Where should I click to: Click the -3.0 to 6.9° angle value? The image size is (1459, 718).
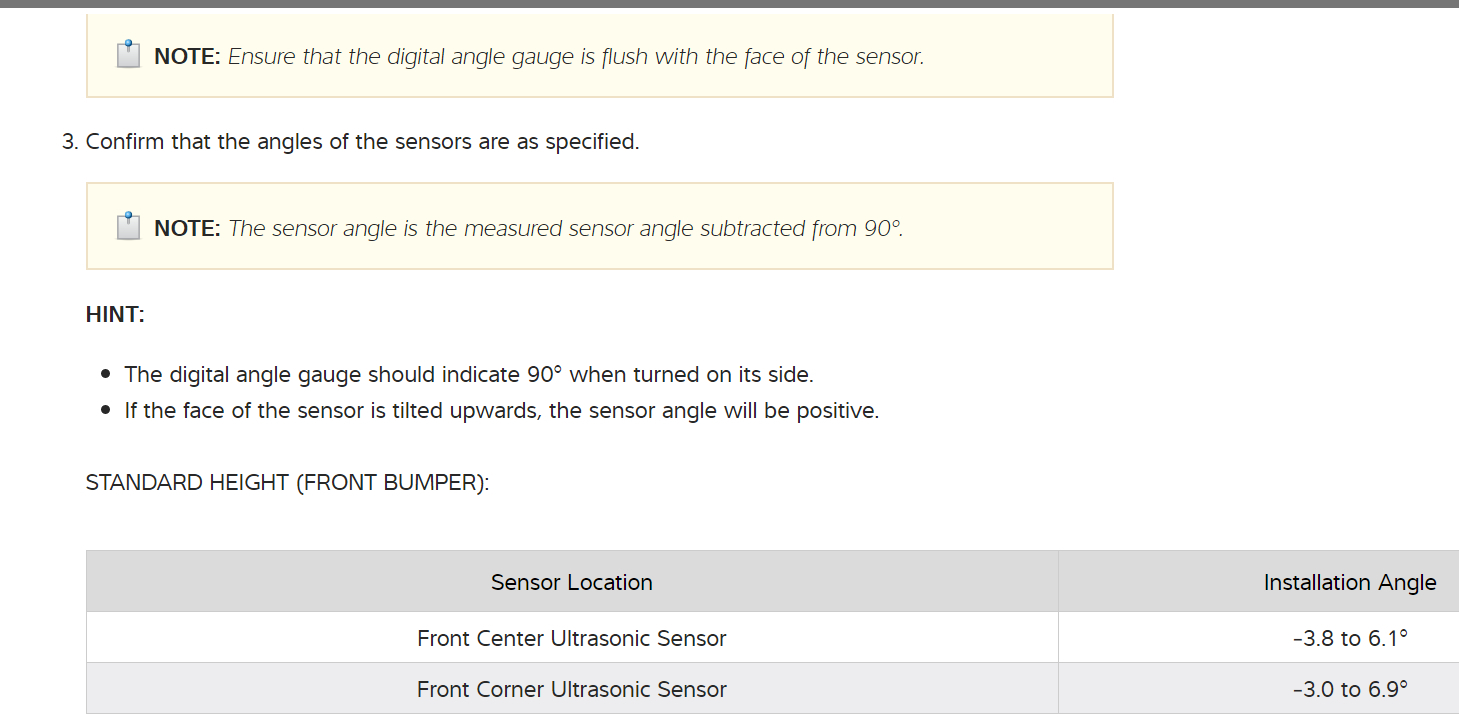[x=1349, y=690]
